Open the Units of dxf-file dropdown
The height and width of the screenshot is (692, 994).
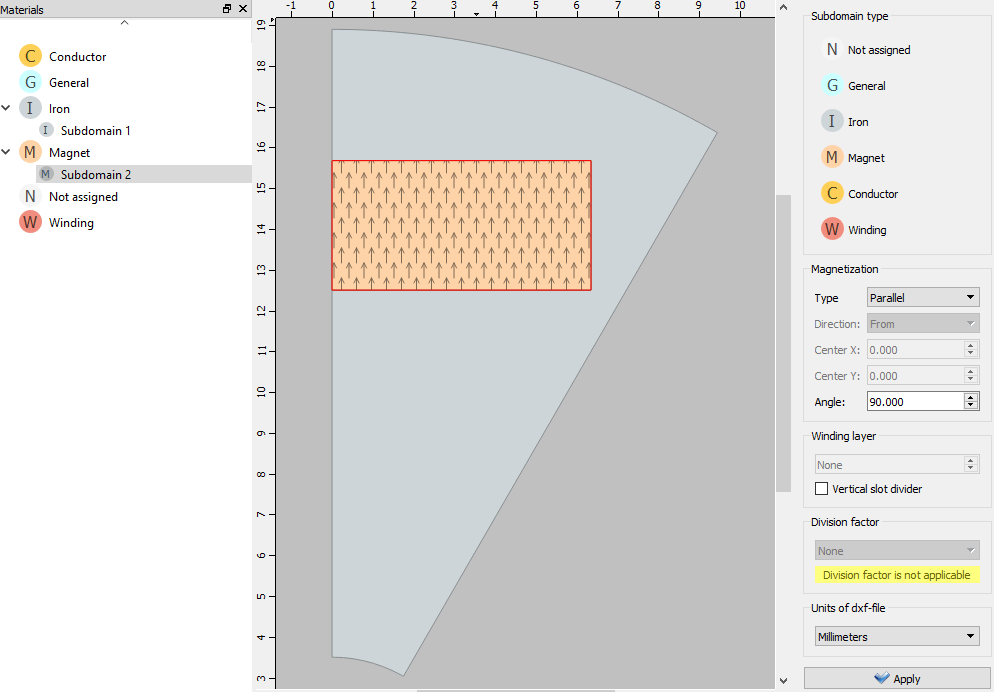896,637
